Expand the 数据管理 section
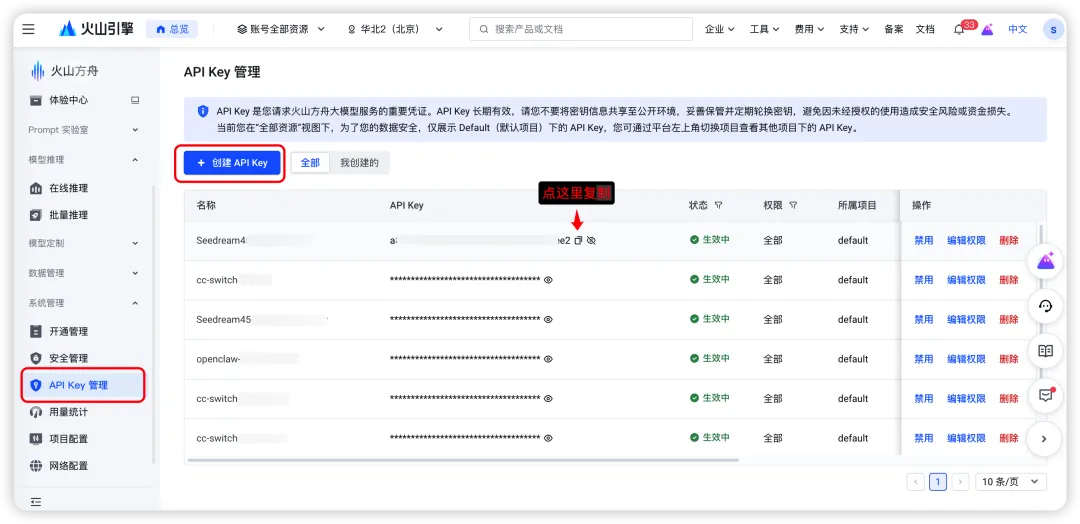This screenshot has width=1080, height=524. [83, 273]
